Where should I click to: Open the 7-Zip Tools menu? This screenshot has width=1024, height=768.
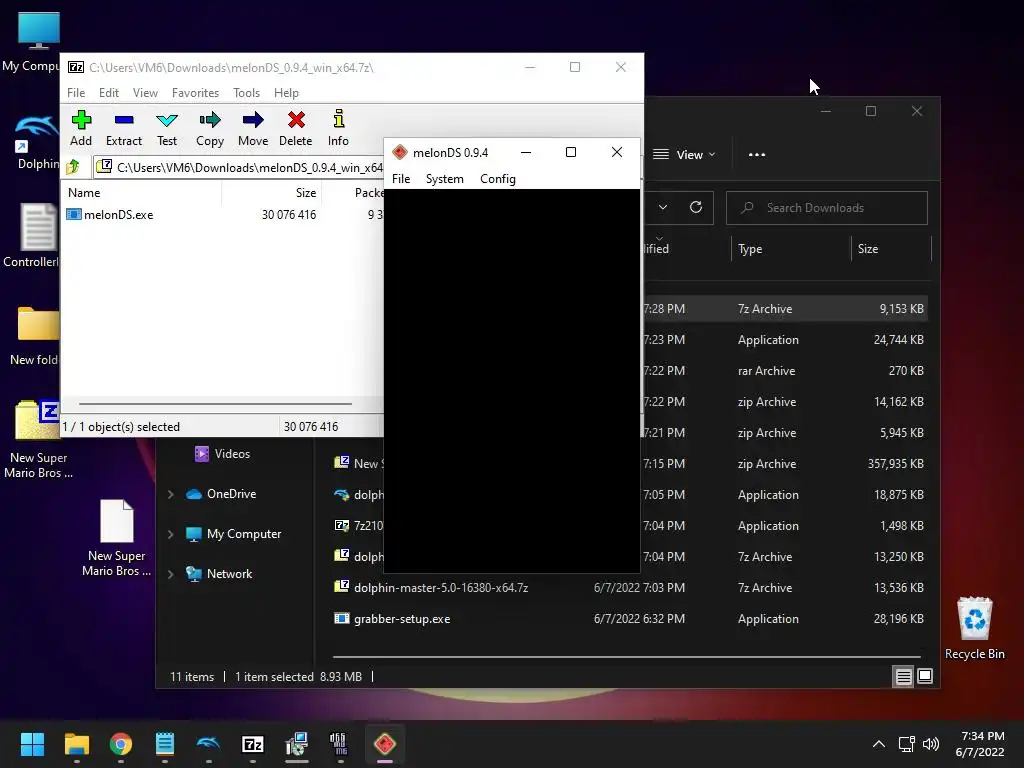point(246,93)
